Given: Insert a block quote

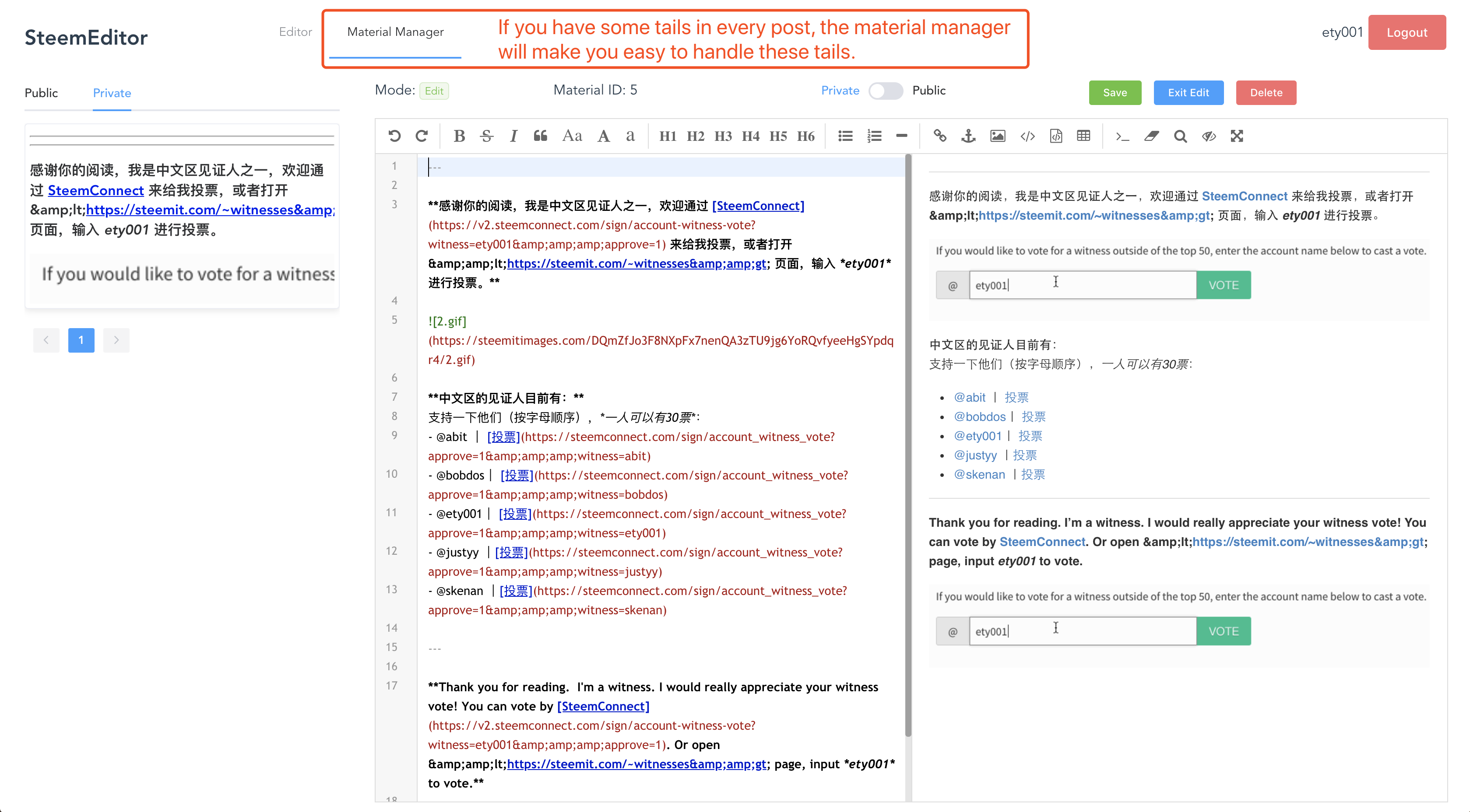Looking at the screenshot, I should coord(540,136).
